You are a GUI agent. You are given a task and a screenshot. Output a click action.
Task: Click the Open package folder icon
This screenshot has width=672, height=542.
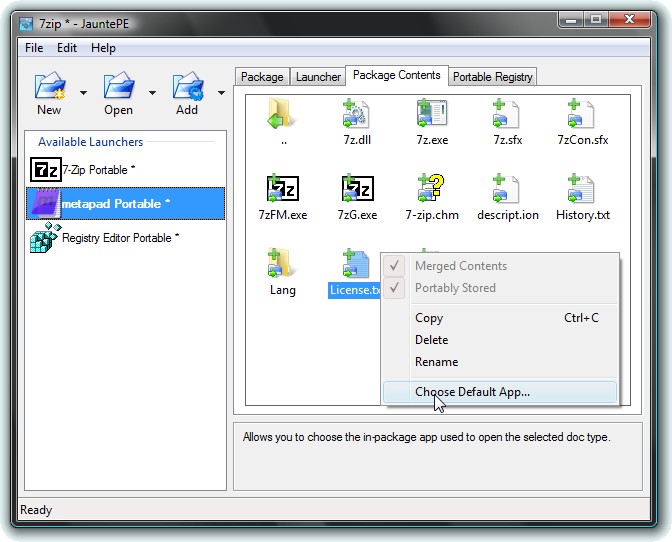click(x=119, y=86)
